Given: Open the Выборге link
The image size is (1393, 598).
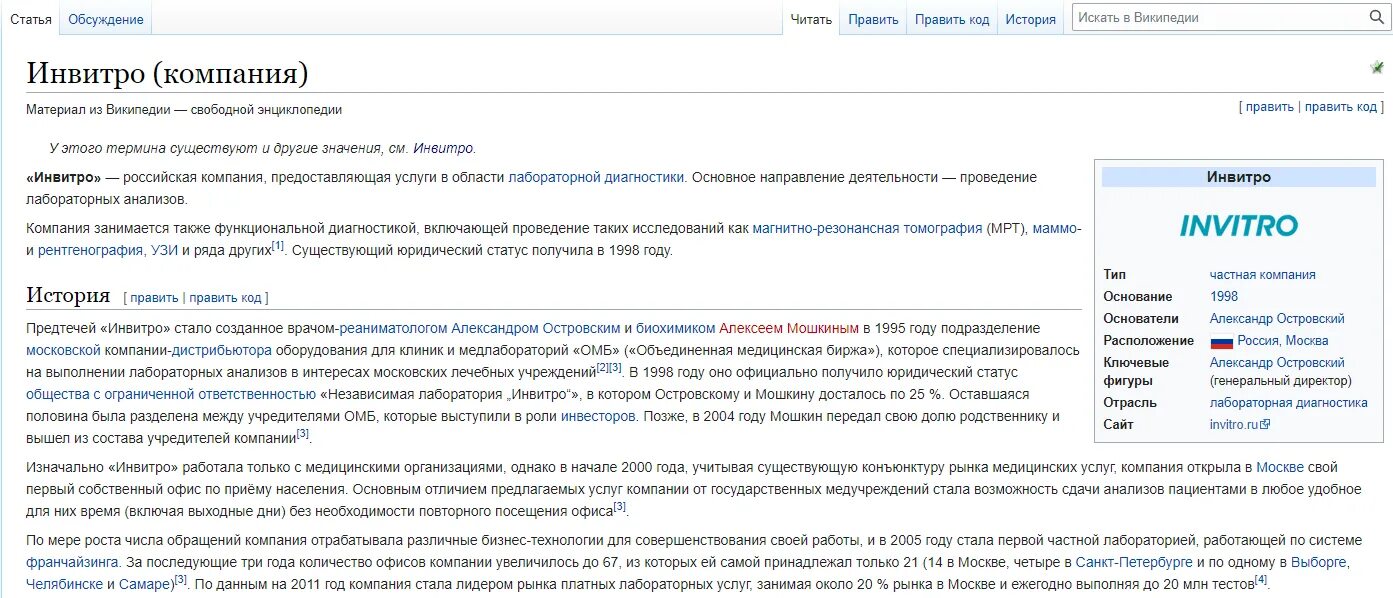Looking at the screenshot, I should click(1319, 562).
